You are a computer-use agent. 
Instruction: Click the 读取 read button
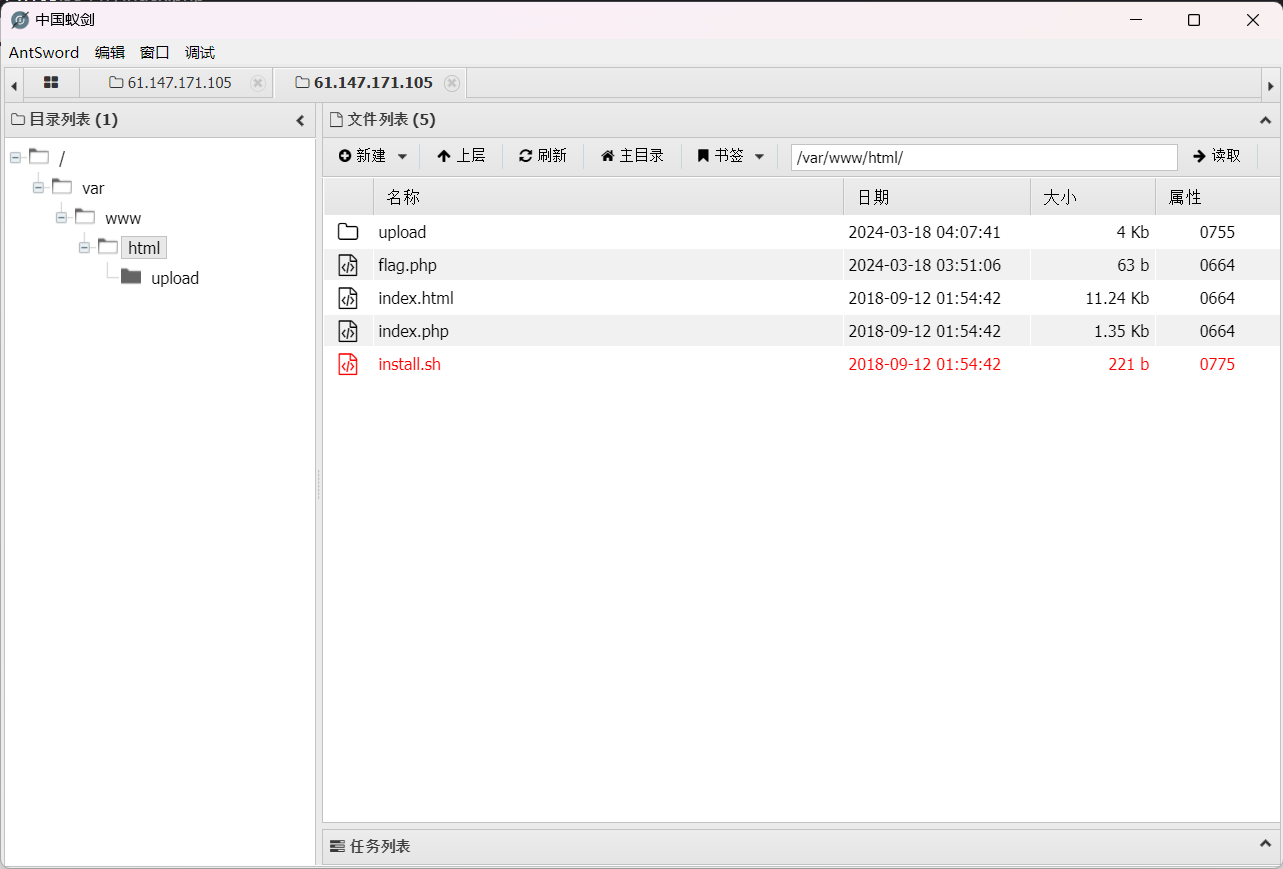(x=1217, y=156)
